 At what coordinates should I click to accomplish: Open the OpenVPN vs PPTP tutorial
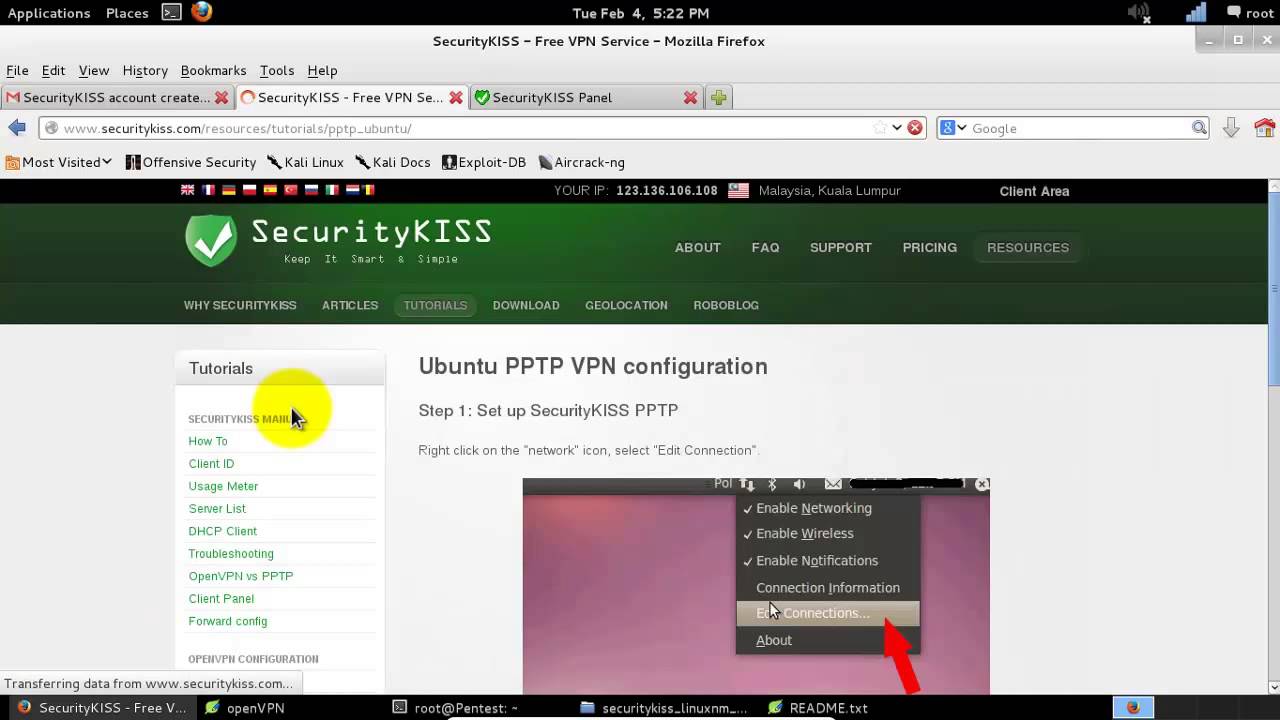pos(240,576)
